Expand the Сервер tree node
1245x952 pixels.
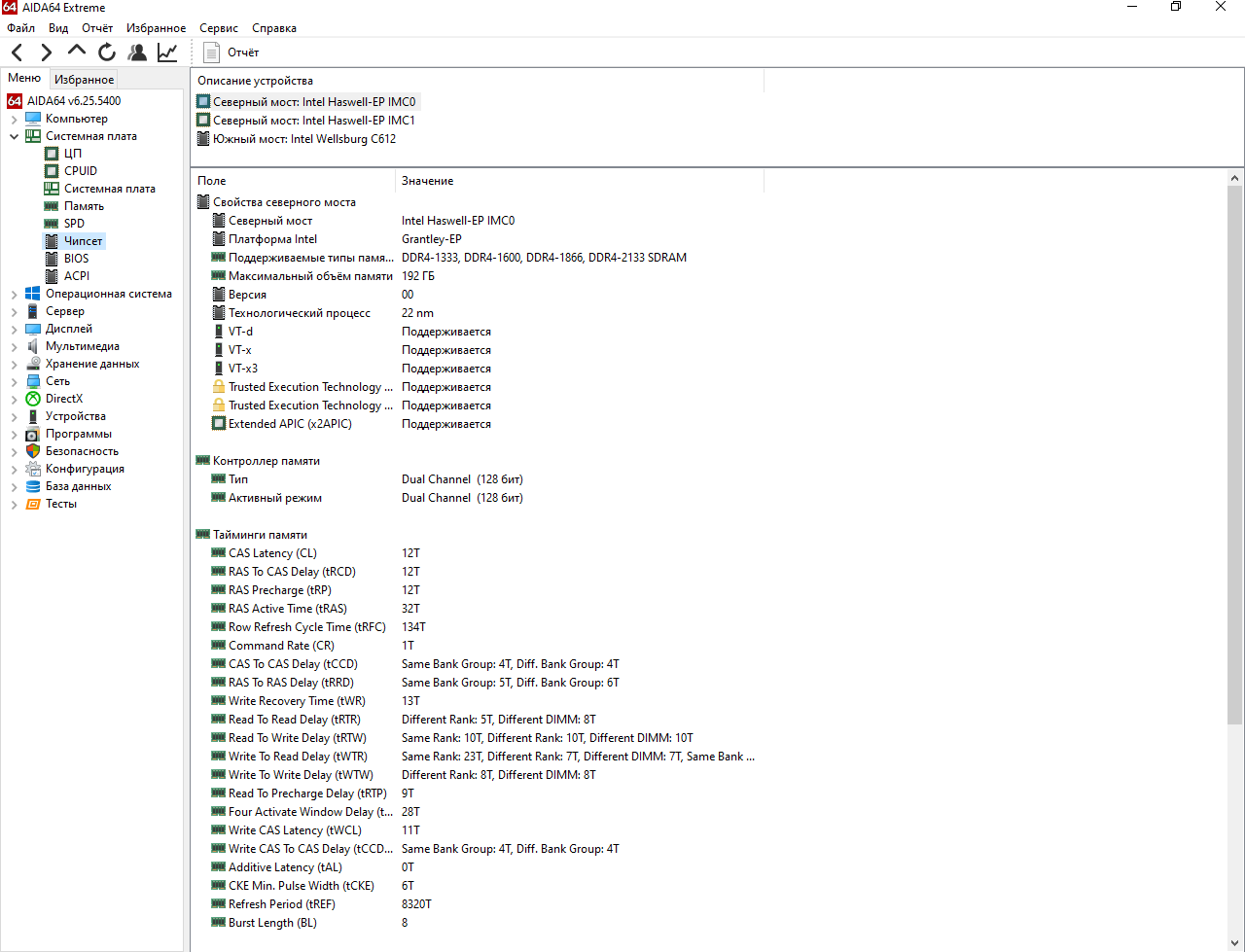(15, 311)
